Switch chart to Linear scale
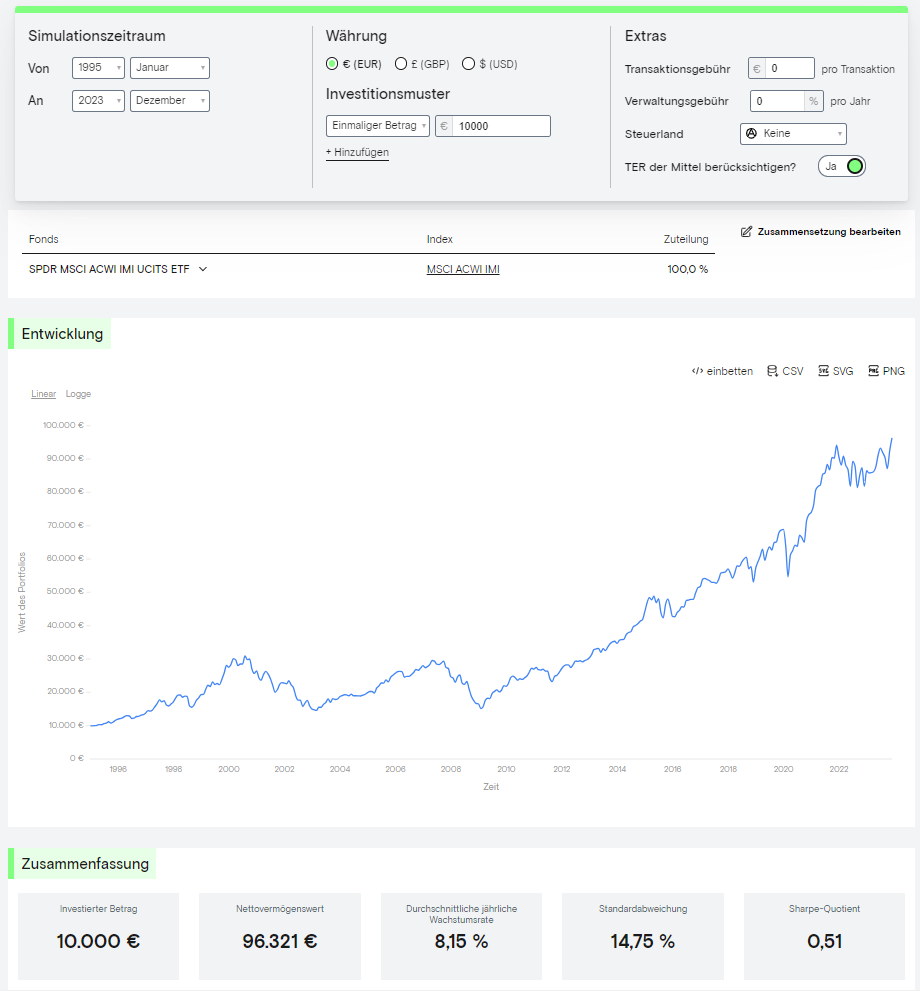 pyautogui.click(x=43, y=394)
